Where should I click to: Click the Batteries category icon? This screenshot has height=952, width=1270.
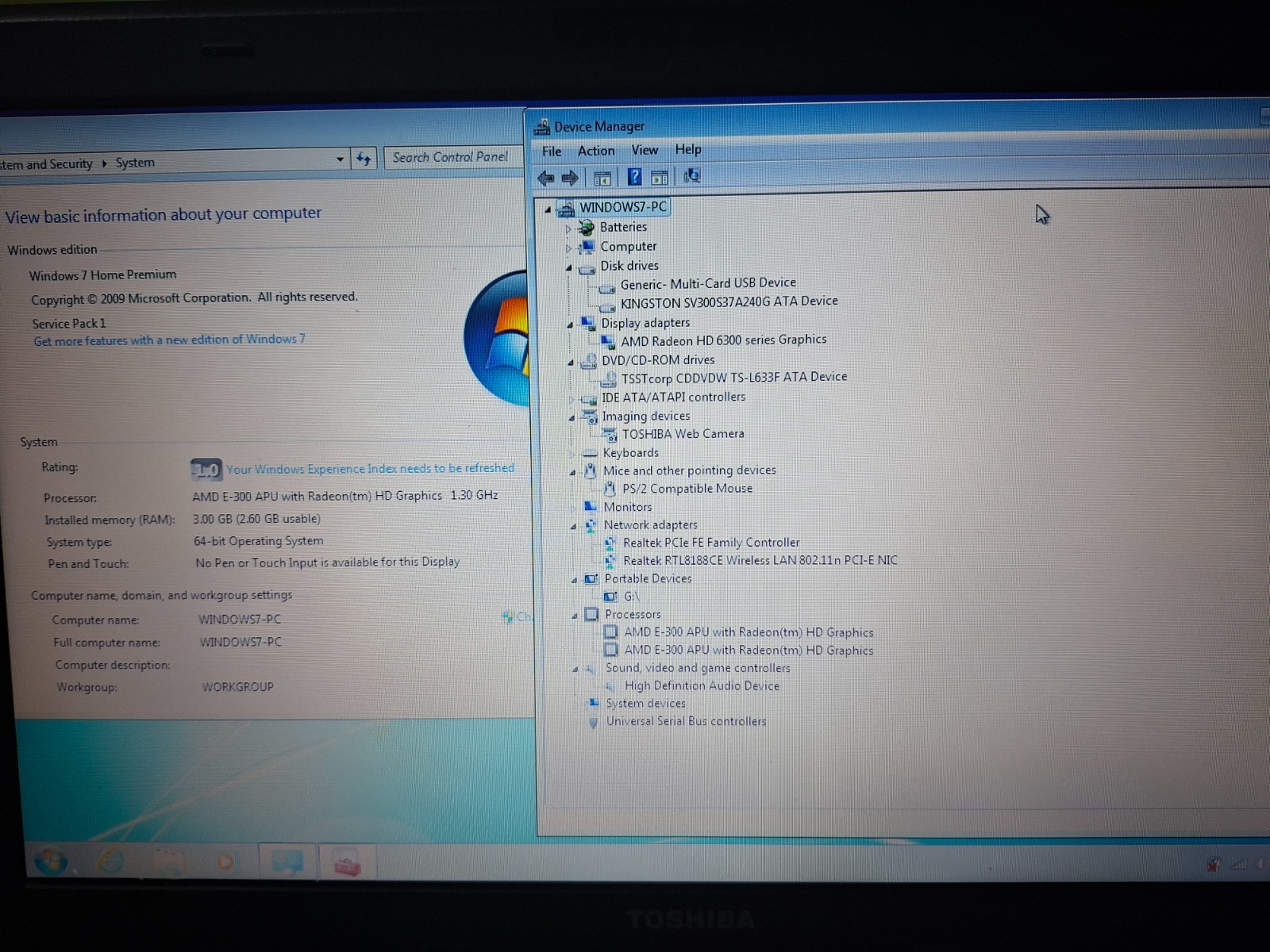(587, 228)
